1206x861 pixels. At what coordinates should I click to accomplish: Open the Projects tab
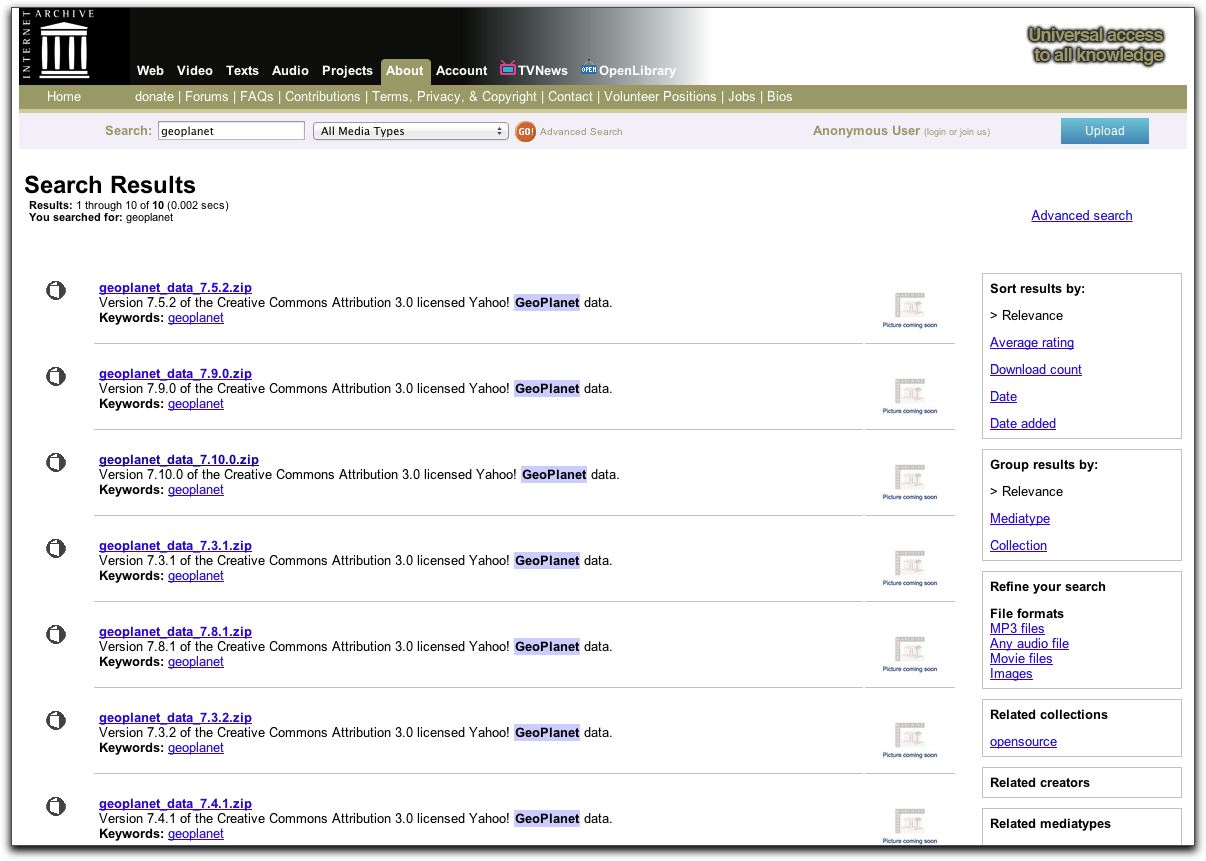(347, 71)
